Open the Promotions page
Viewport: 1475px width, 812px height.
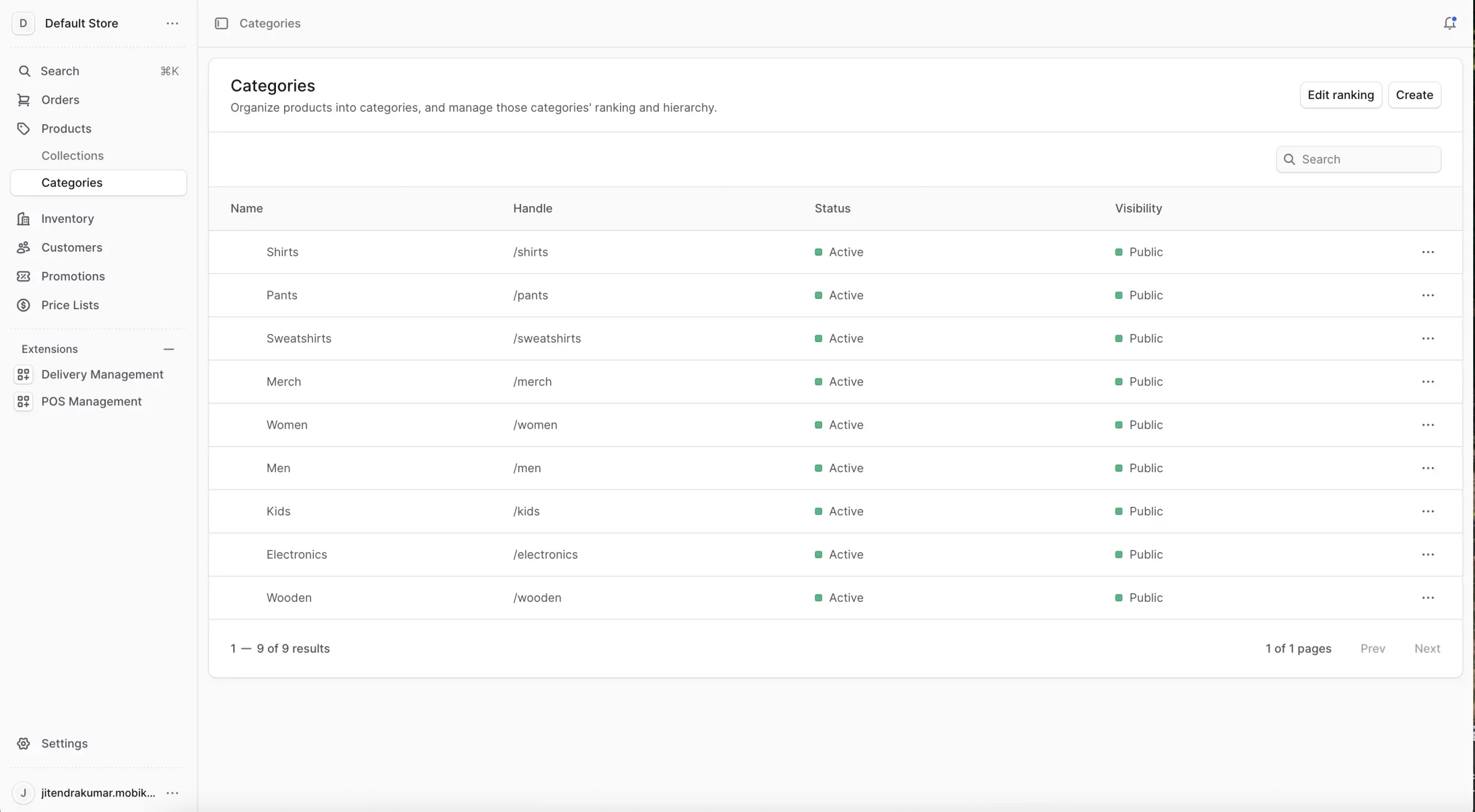click(99, 276)
